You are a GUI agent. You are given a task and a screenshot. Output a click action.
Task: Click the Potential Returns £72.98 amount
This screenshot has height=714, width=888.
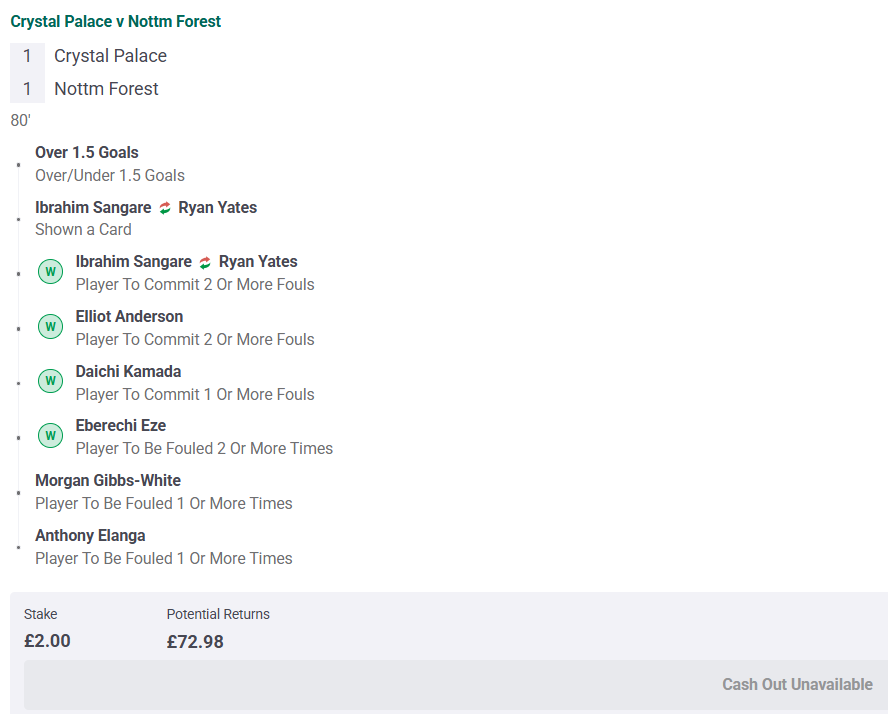pos(195,642)
